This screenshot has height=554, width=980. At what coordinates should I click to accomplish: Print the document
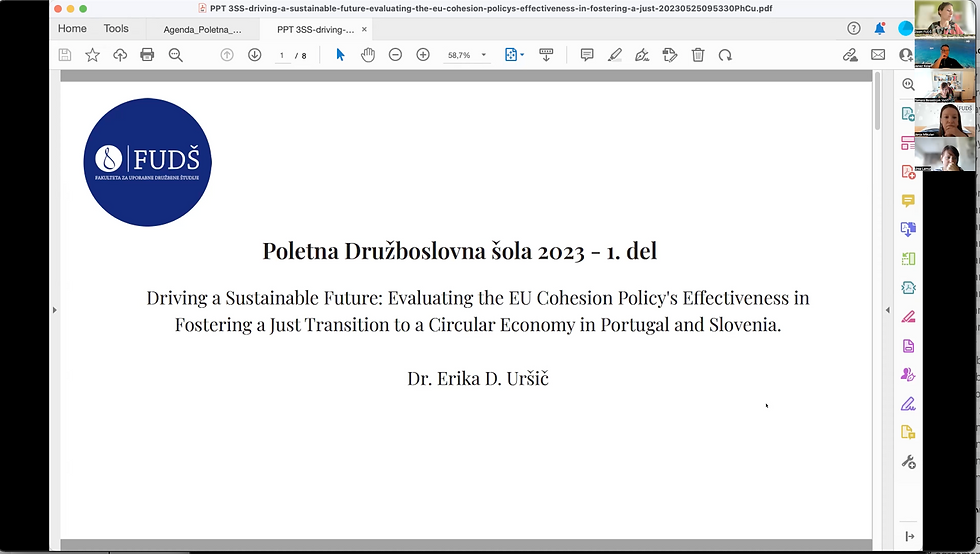[148, 55]
